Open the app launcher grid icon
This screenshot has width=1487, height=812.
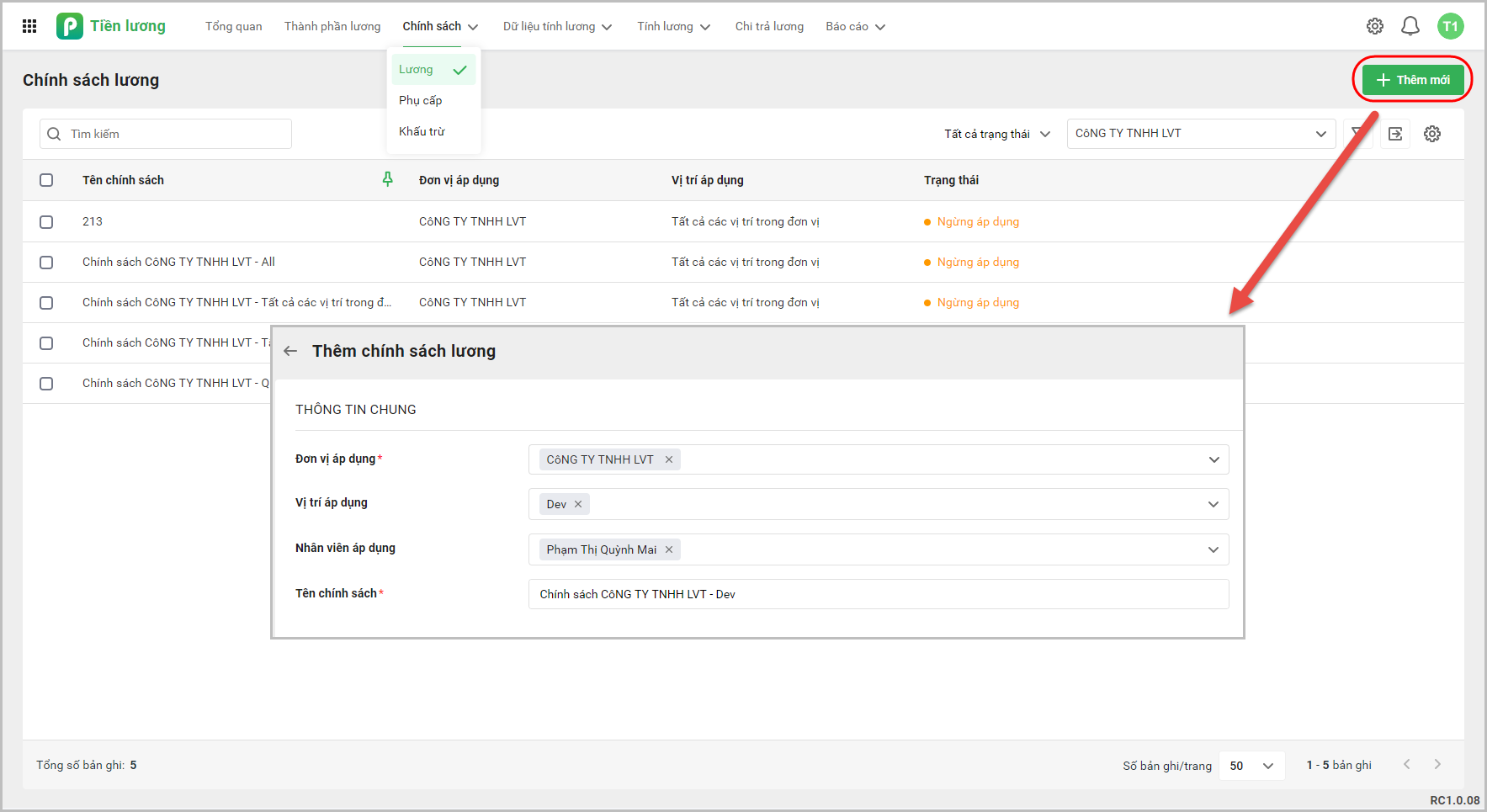pyautogui.click(x=29, y=26)
